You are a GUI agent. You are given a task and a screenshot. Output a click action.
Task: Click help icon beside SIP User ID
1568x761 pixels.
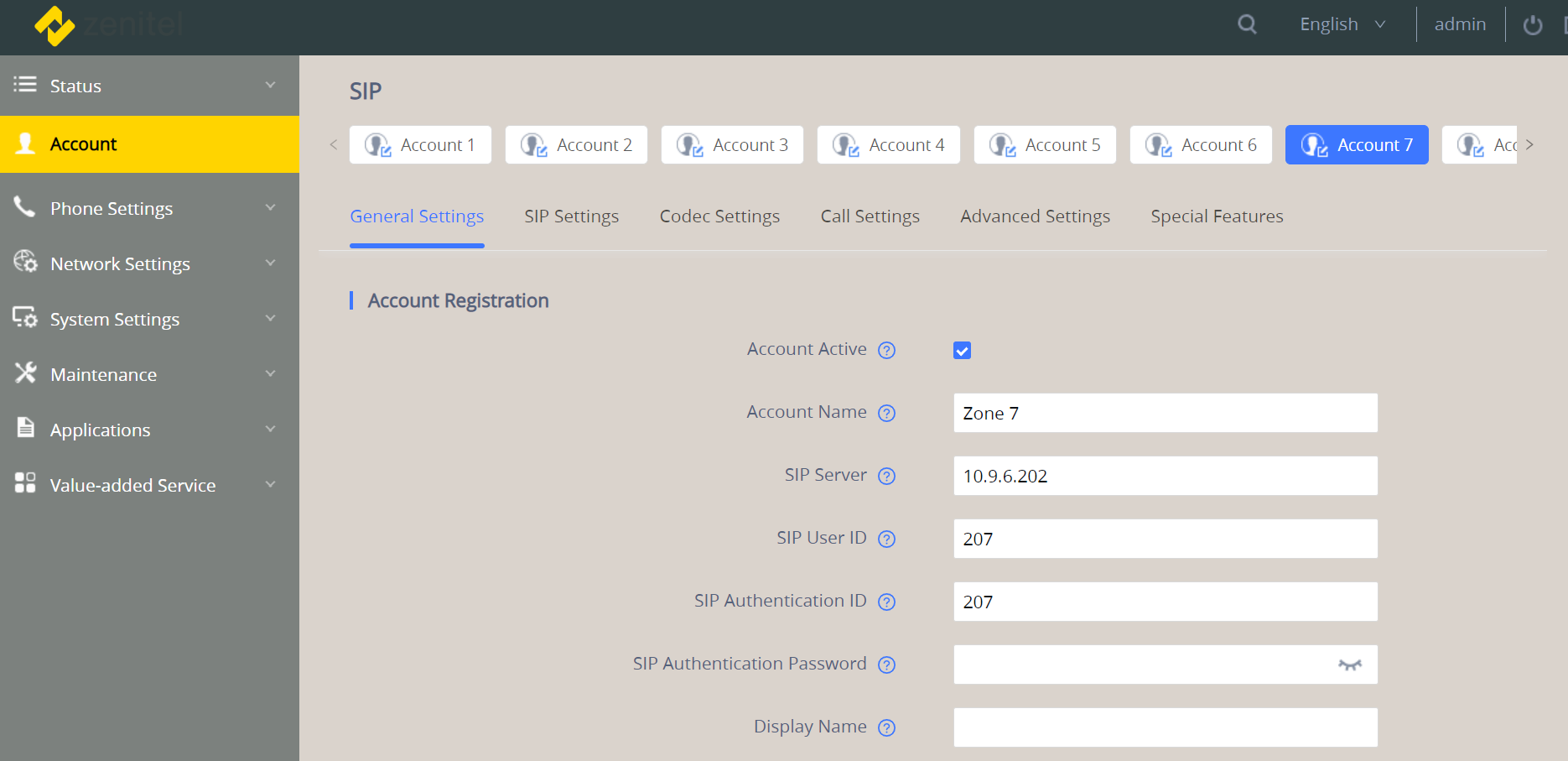pos(886,539)
